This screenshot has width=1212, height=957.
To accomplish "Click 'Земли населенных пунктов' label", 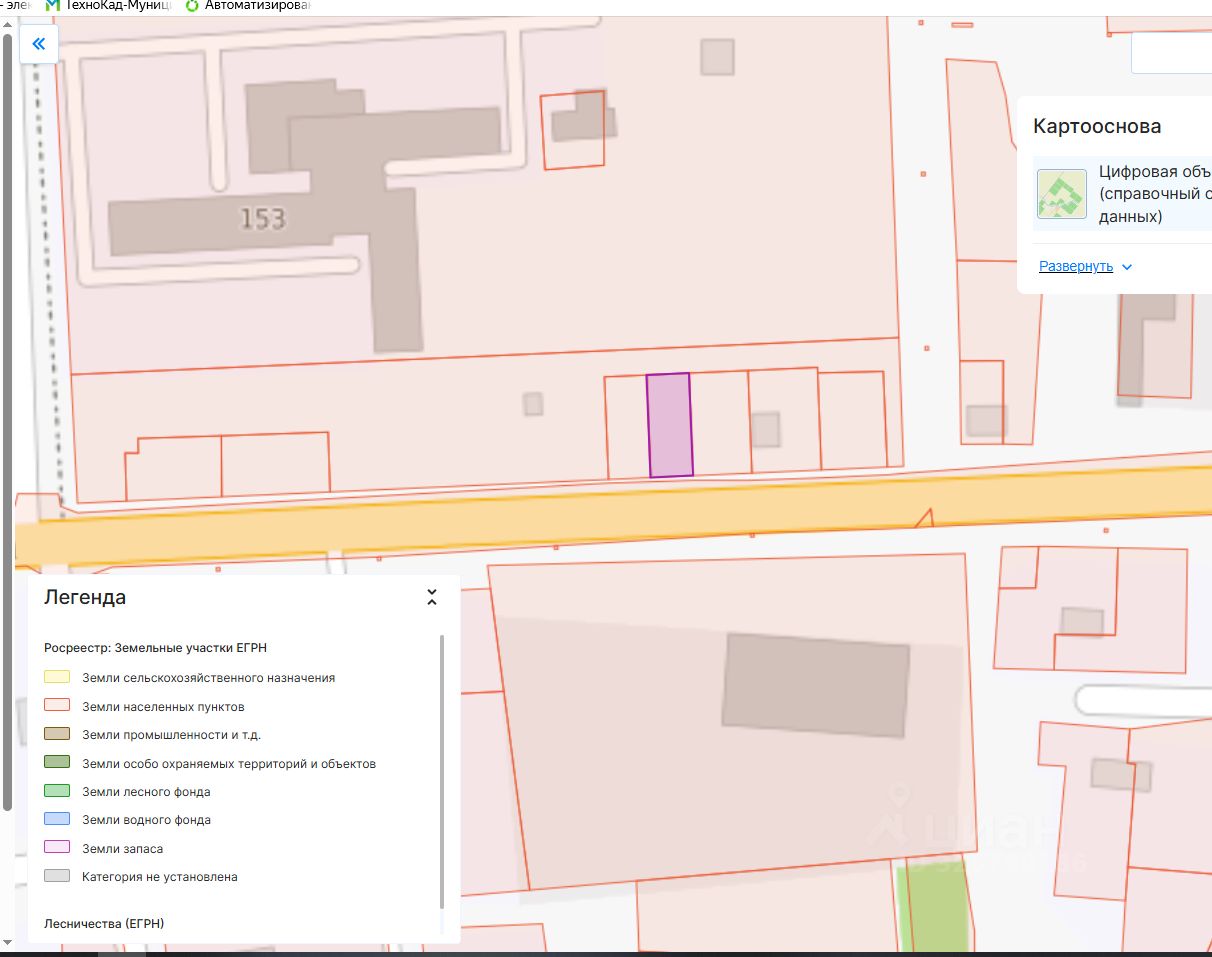I will [x=163, y=707].
